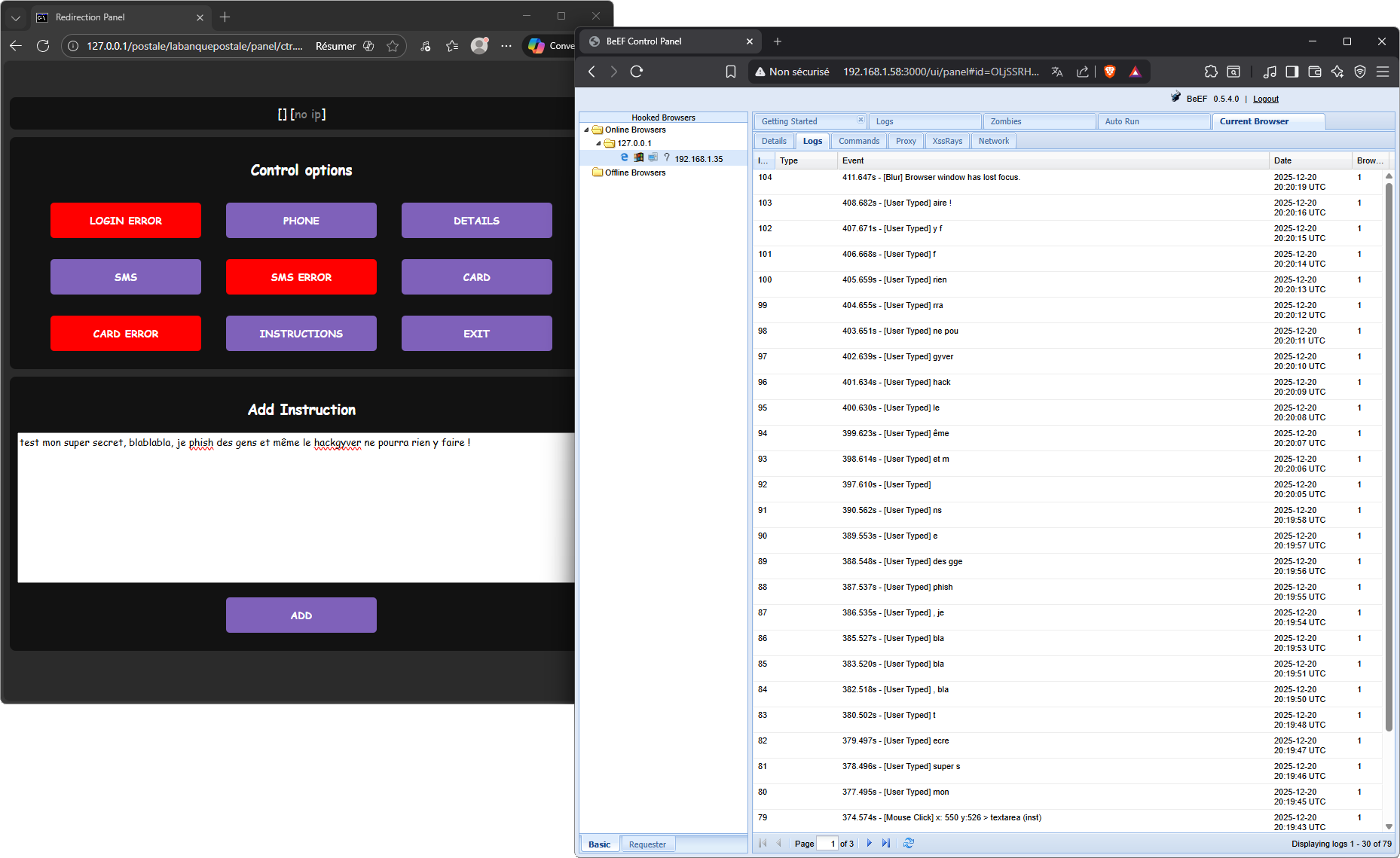The width and height of the screenshot is (1400, 858).
Task: Collapse the Online Browsers tree folder
Action: 586,130
